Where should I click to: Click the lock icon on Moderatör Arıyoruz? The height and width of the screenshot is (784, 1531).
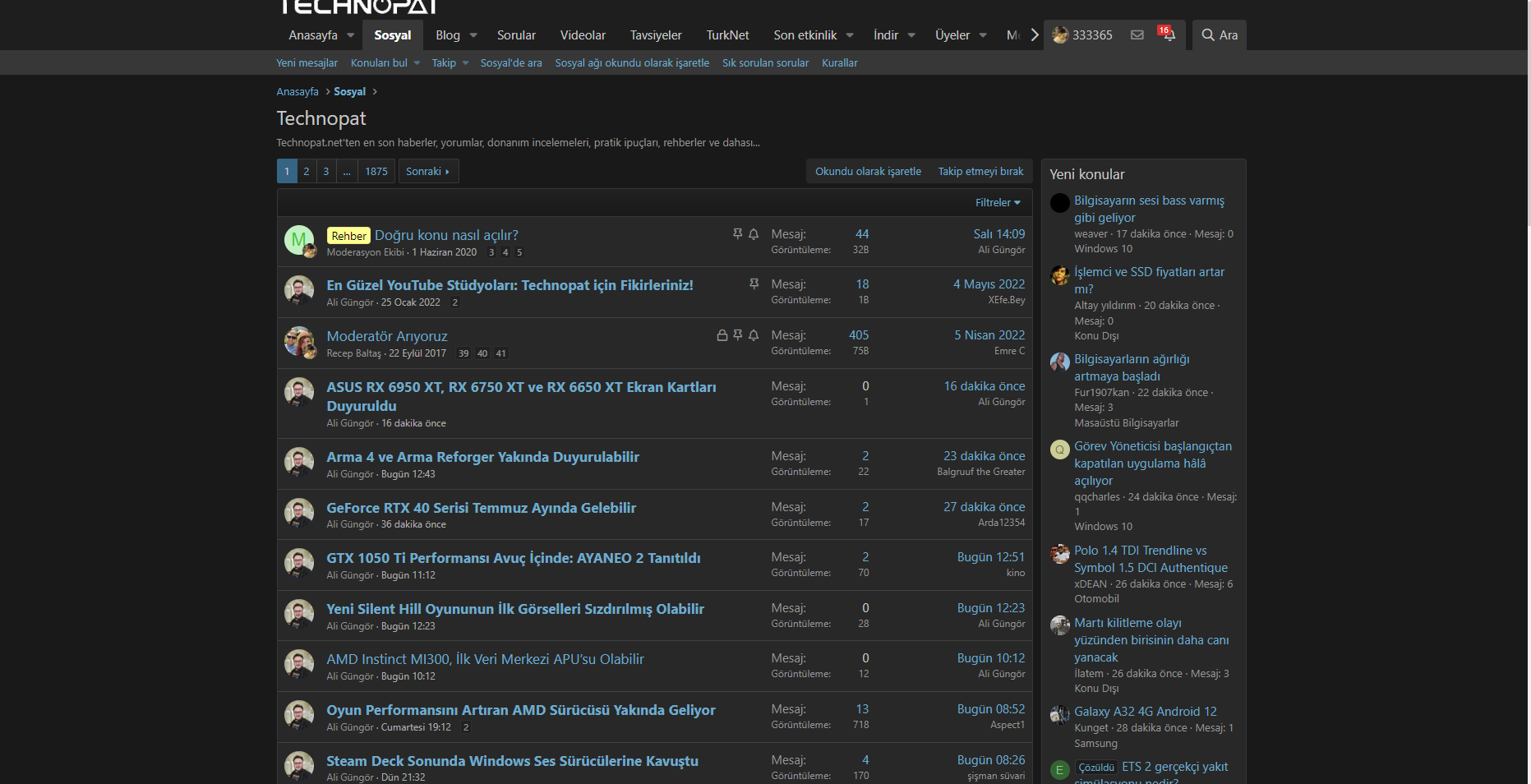point(722,335)
